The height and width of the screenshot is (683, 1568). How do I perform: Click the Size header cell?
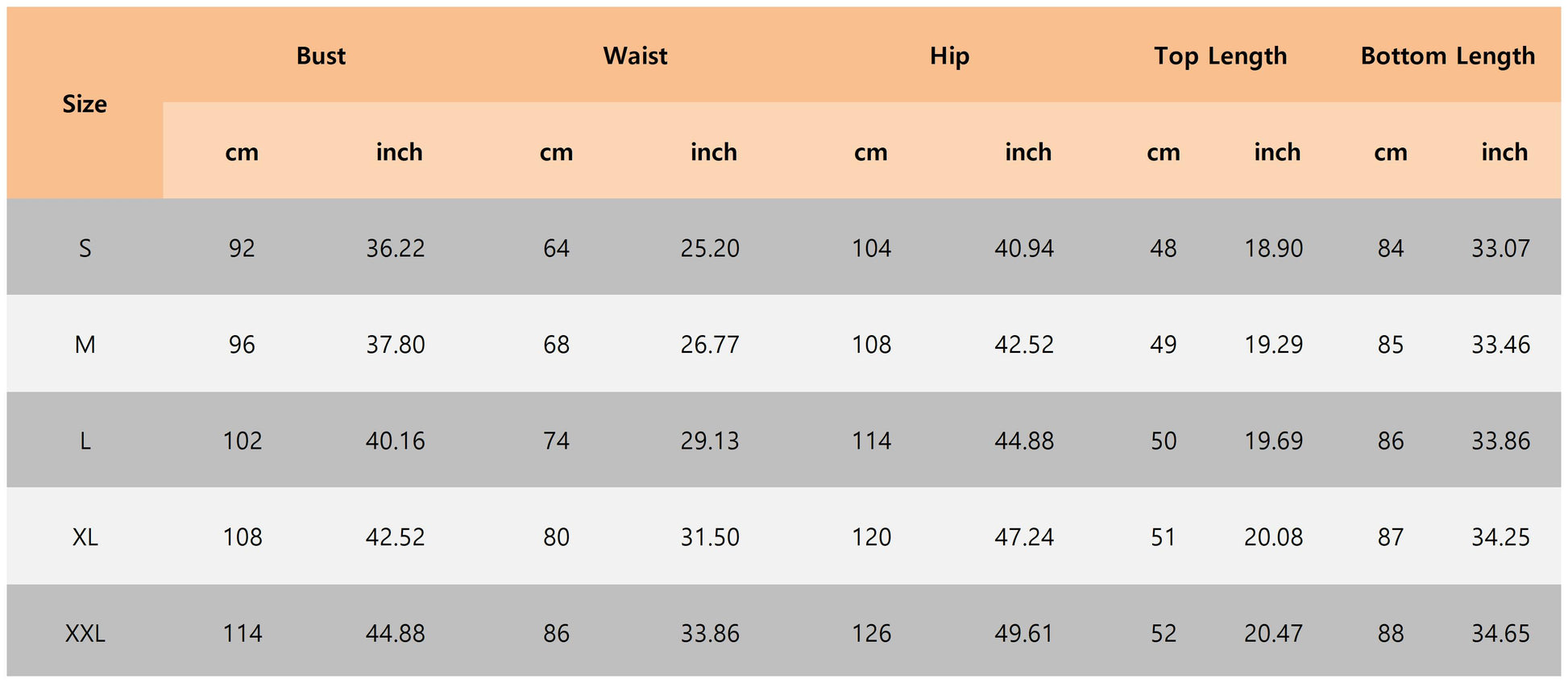point(85,104)
